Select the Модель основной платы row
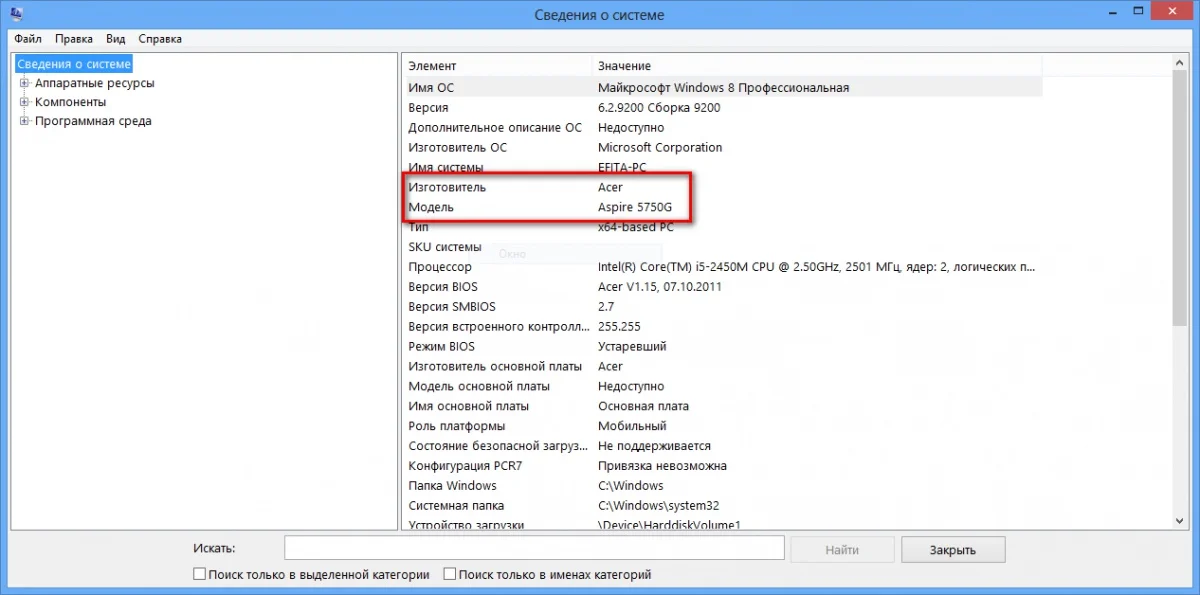This screenshot has width=1200, height=595. pos(723,387)
